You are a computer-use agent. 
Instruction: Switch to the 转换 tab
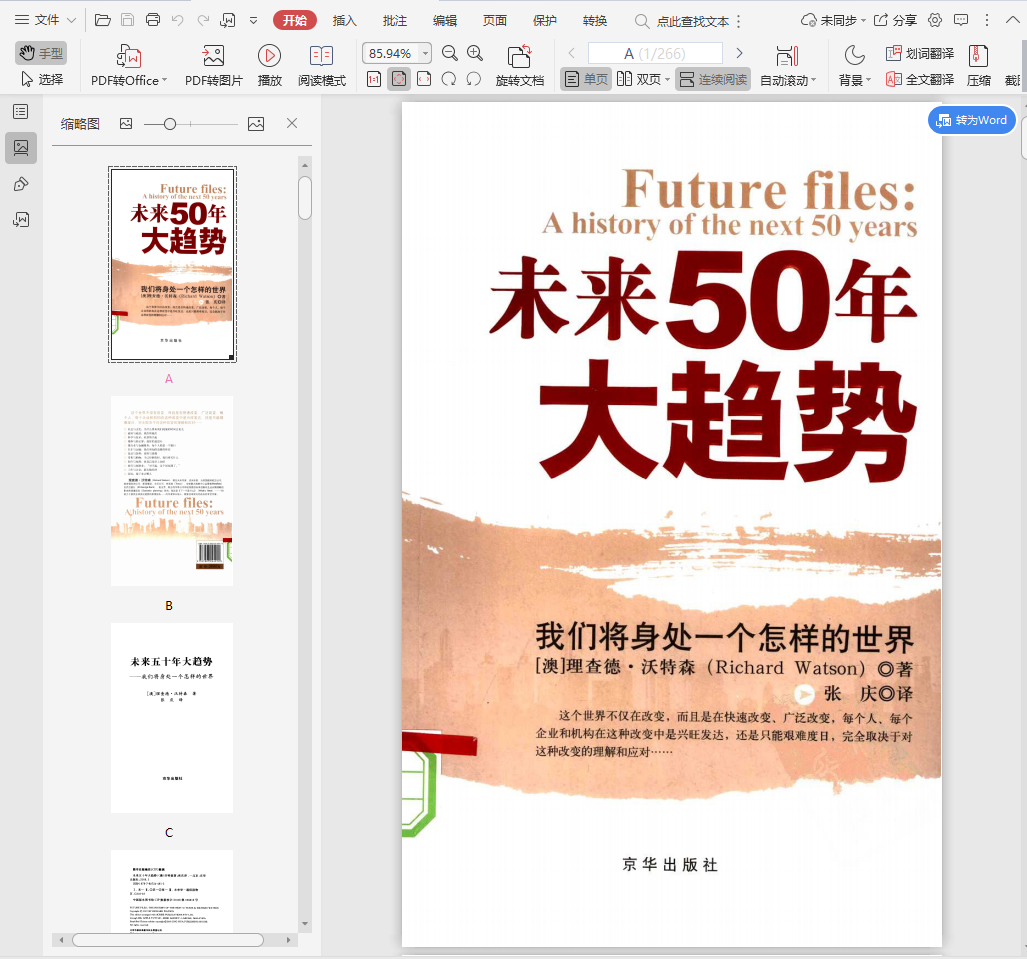595,20
